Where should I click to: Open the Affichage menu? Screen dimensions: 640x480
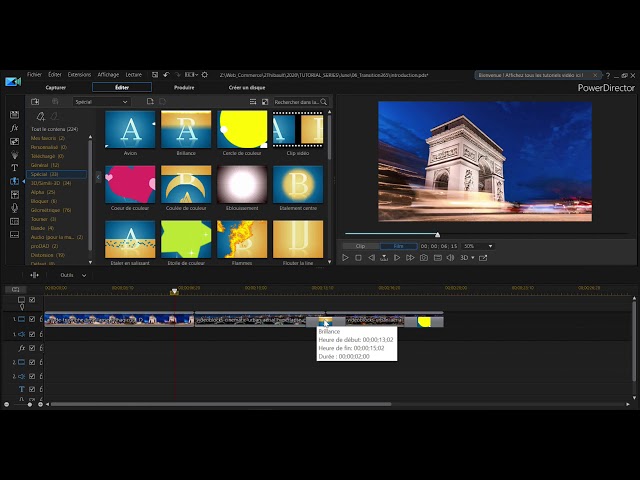coord(108,75)
